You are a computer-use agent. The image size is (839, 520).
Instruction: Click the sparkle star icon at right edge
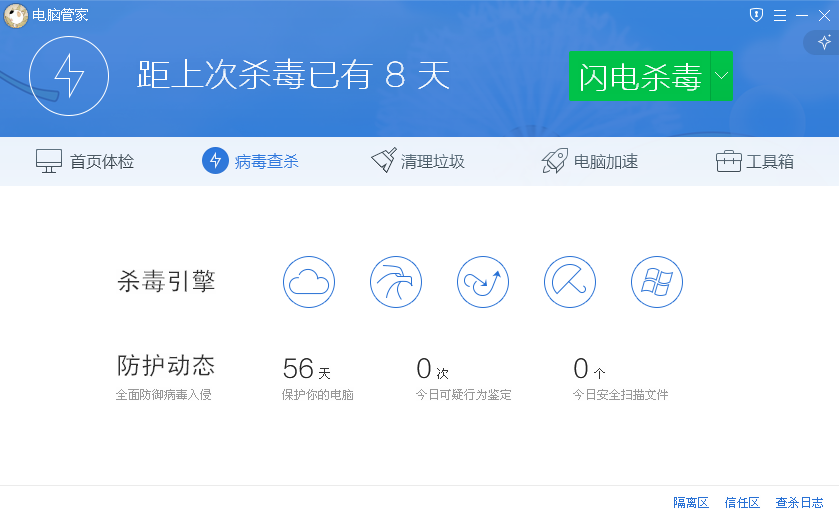pos(824,42)
